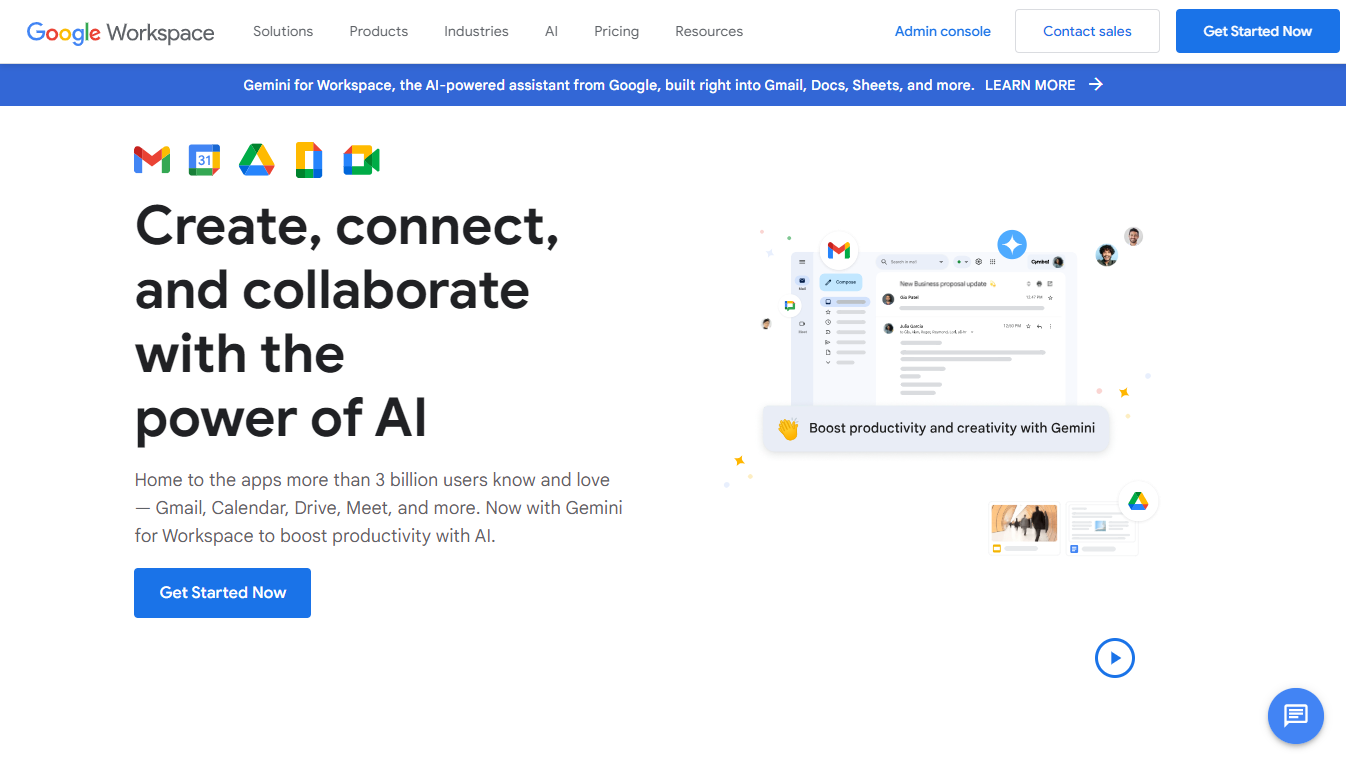Click the avatar with curly hair

(1106, 255)
